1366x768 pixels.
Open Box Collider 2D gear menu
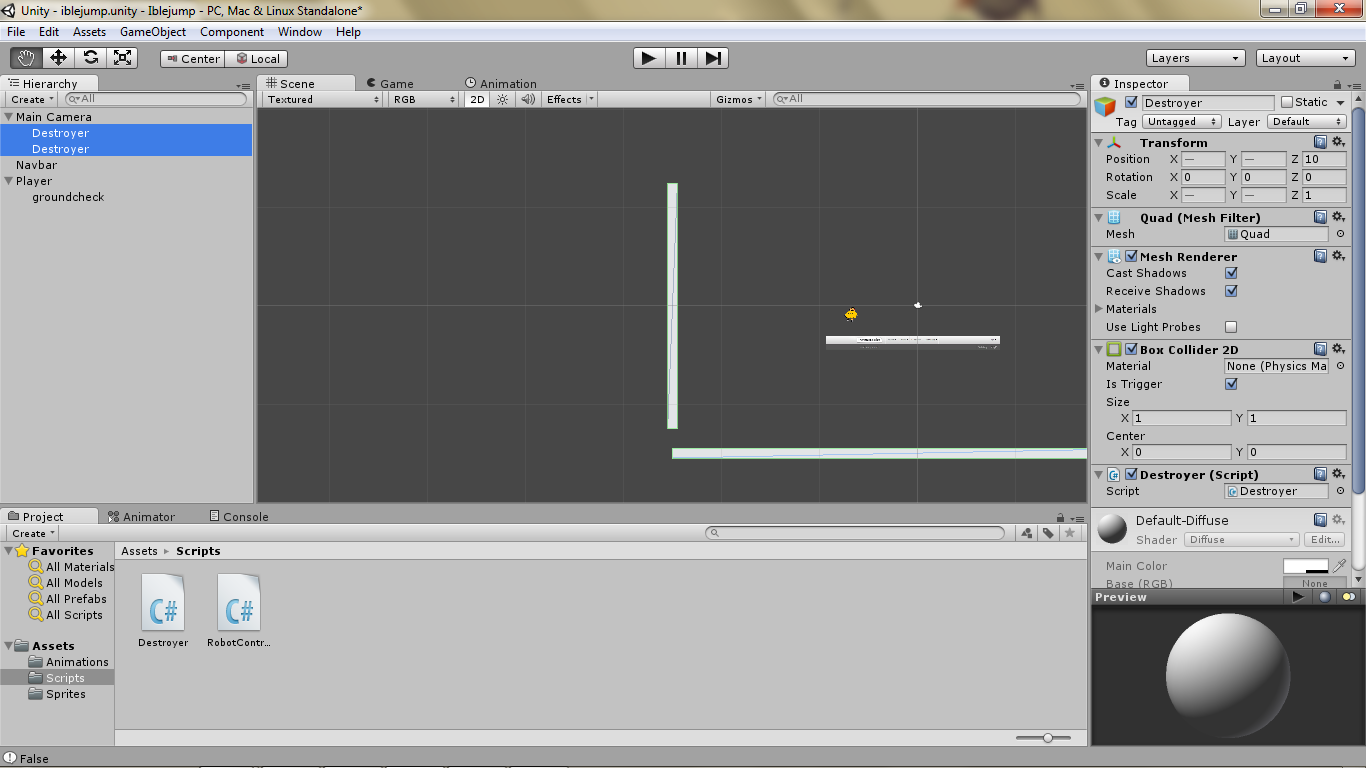1338,349
